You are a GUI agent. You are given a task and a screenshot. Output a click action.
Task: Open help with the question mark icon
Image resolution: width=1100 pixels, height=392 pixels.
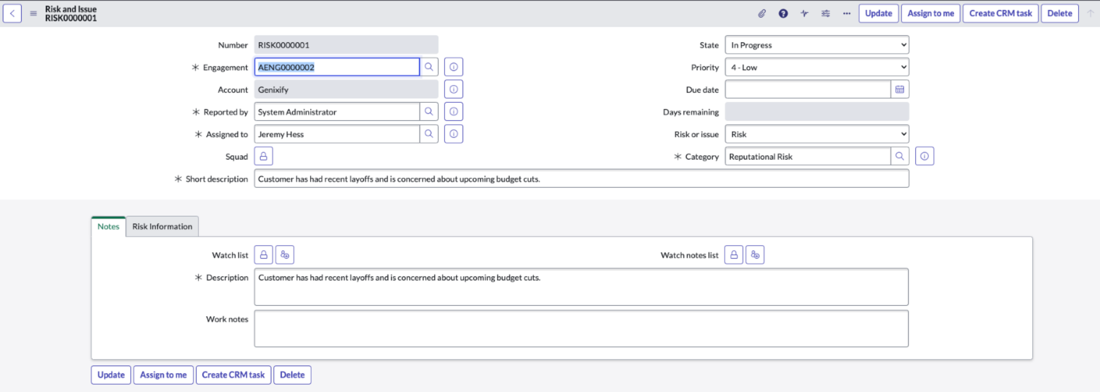(783, 13)
